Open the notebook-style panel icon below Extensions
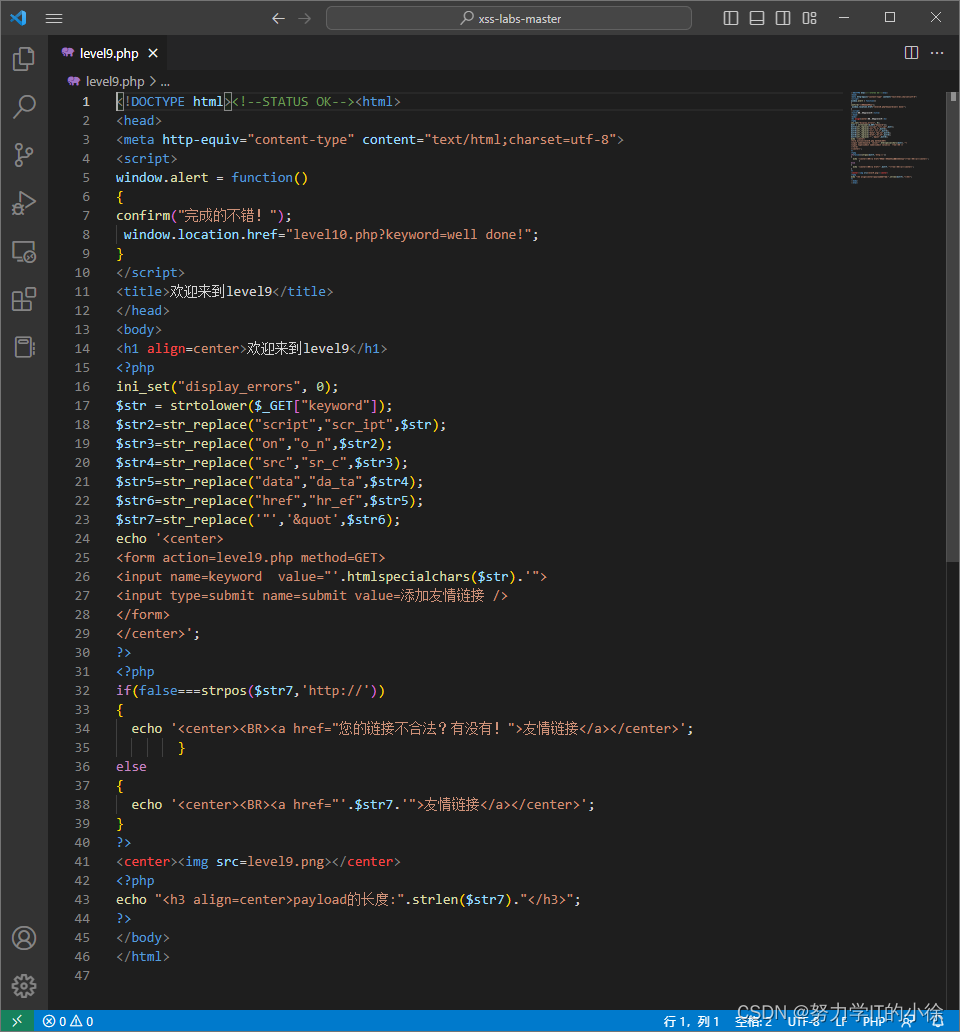Viewport: 960px width, 1032px height. click(x=24, y=347)
